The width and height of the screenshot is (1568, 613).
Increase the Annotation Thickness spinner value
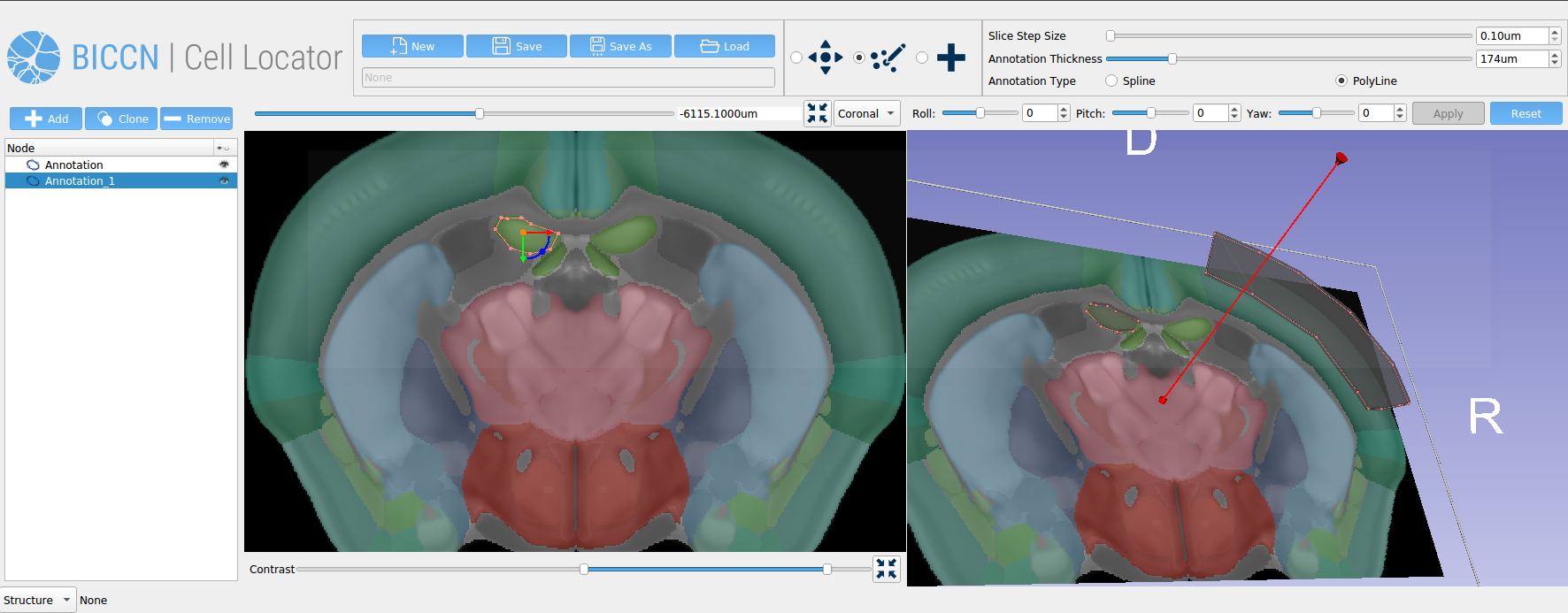[x=1555, y=55]
